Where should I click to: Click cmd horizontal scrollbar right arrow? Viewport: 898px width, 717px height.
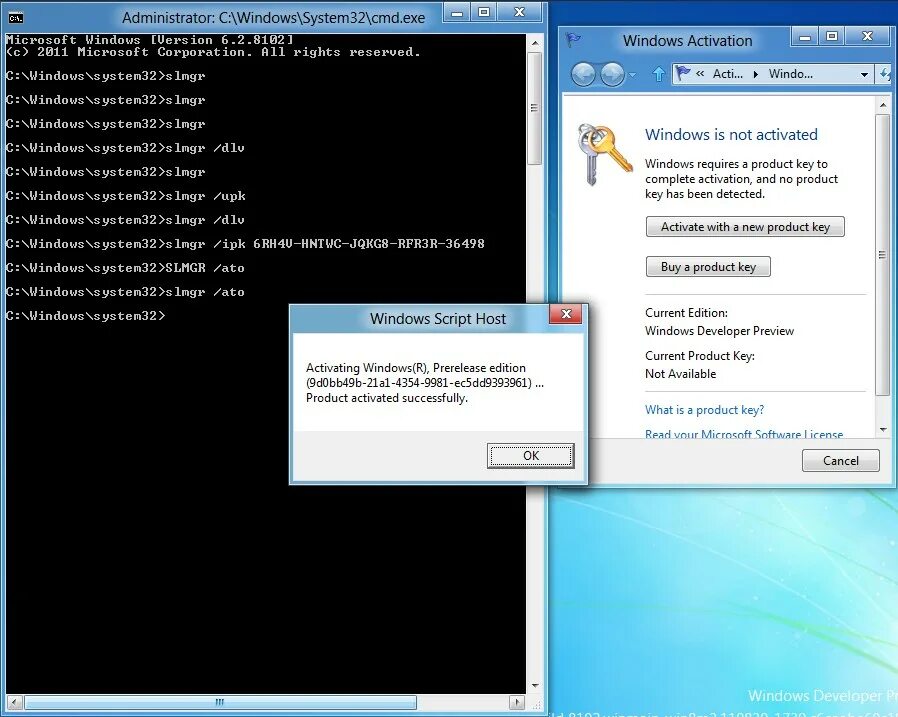tap(517, 702)
